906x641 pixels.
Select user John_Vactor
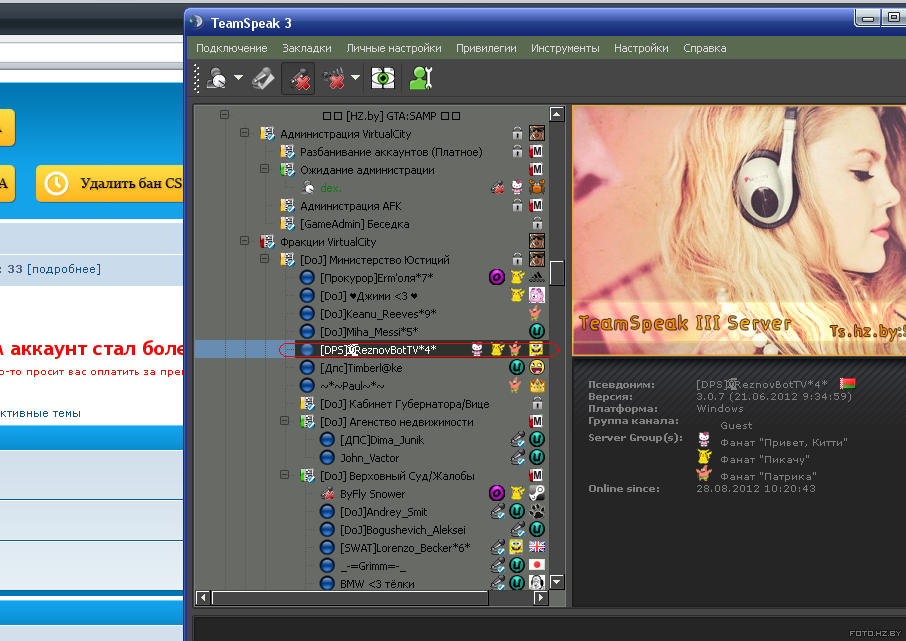click(370, 458)
